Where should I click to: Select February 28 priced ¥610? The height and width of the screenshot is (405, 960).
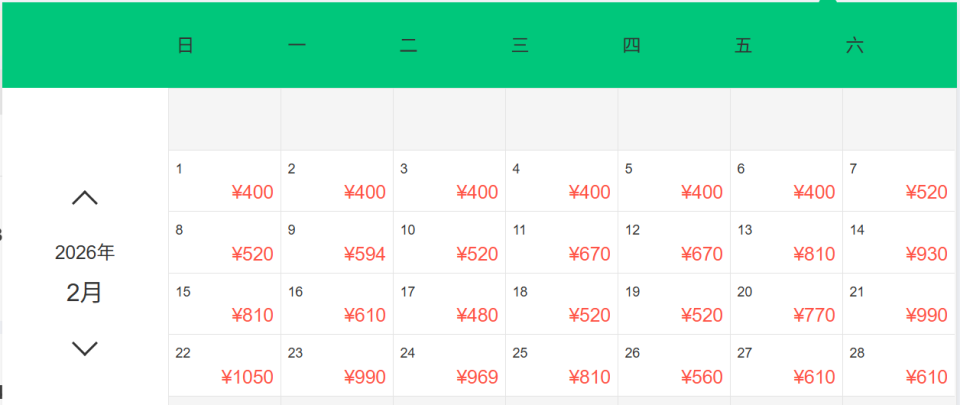coord(899,366)
